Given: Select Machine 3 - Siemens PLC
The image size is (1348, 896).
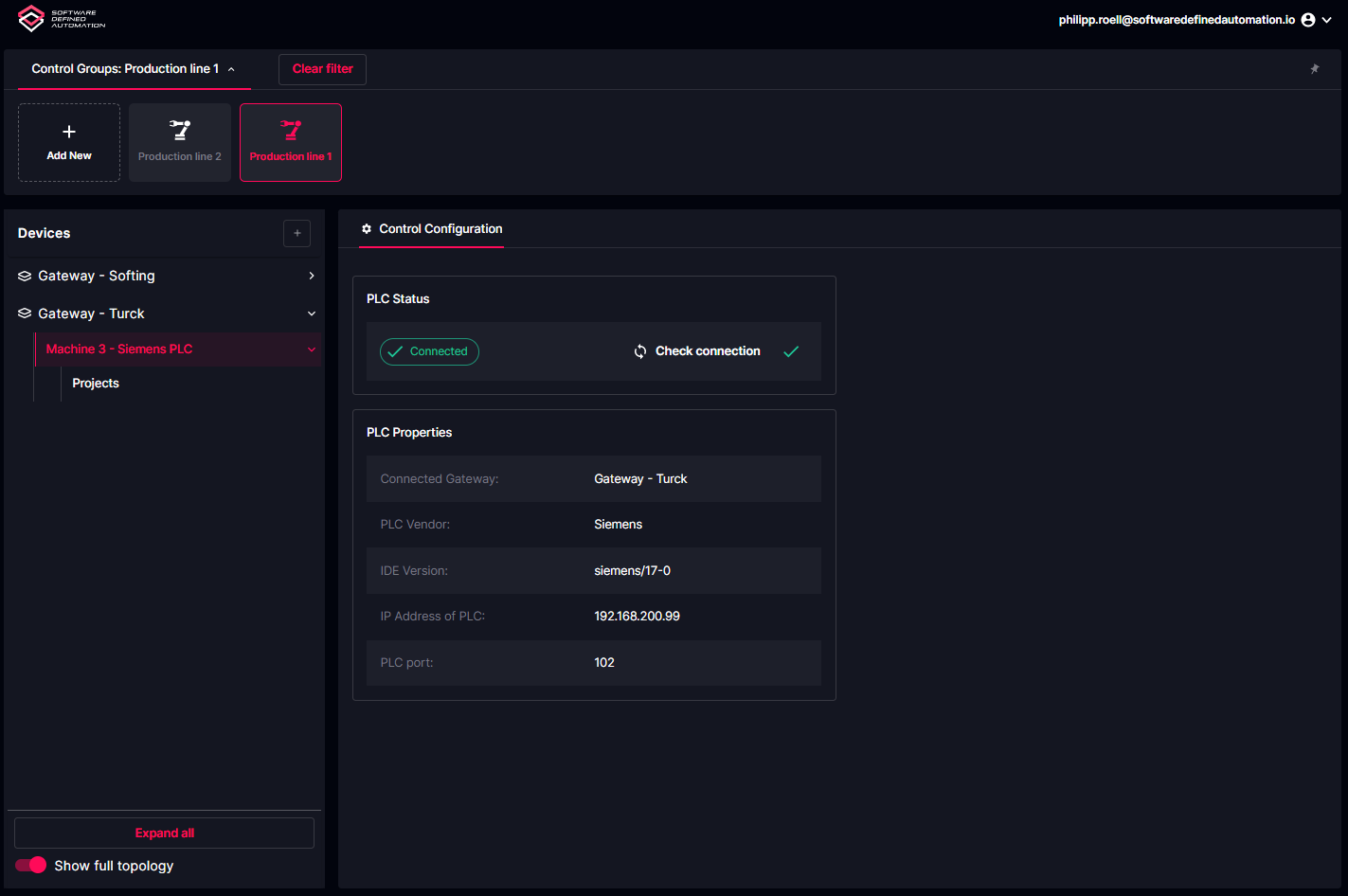Looking at the screenshot, I should [178, 349].
